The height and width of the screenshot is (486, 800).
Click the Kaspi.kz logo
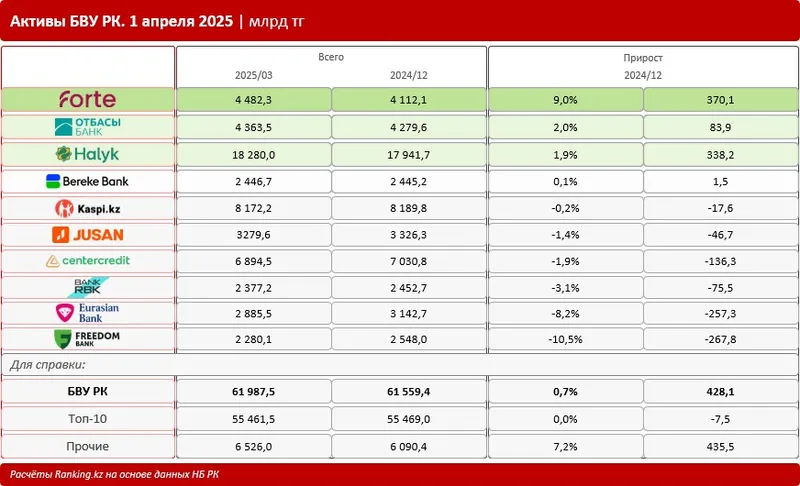pos(87,208)
